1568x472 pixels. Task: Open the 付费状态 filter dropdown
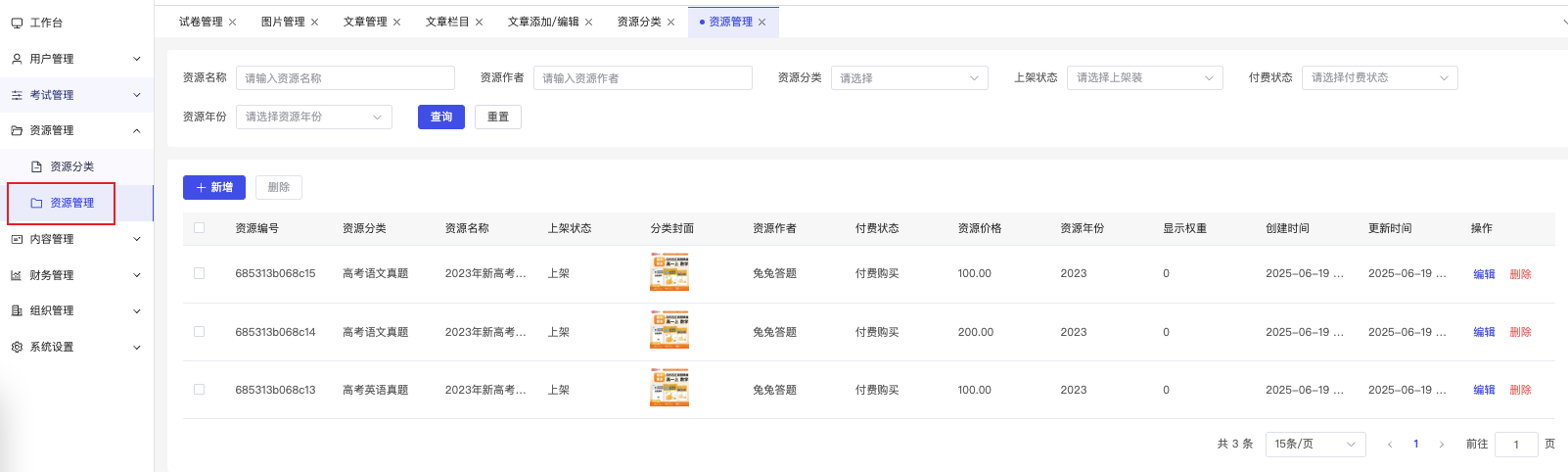[1380, 77]
